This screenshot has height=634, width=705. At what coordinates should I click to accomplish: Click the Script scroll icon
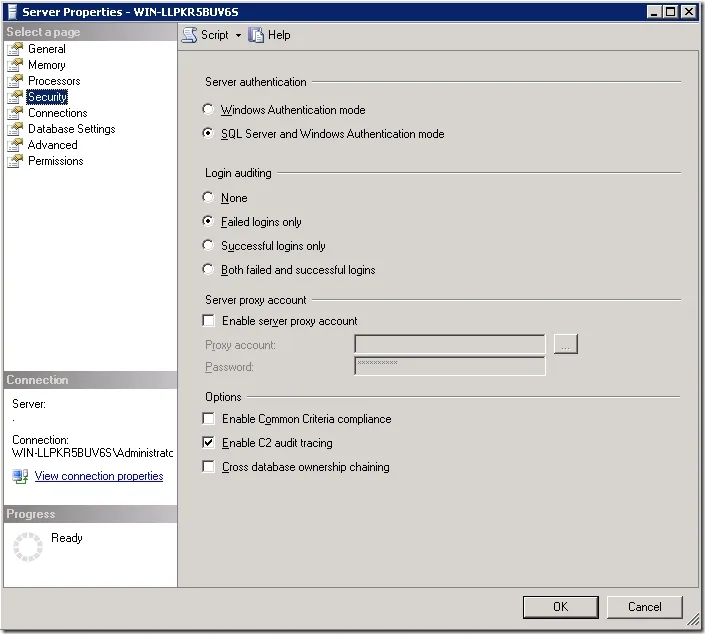pyautogui.click(x=189, y=35)
